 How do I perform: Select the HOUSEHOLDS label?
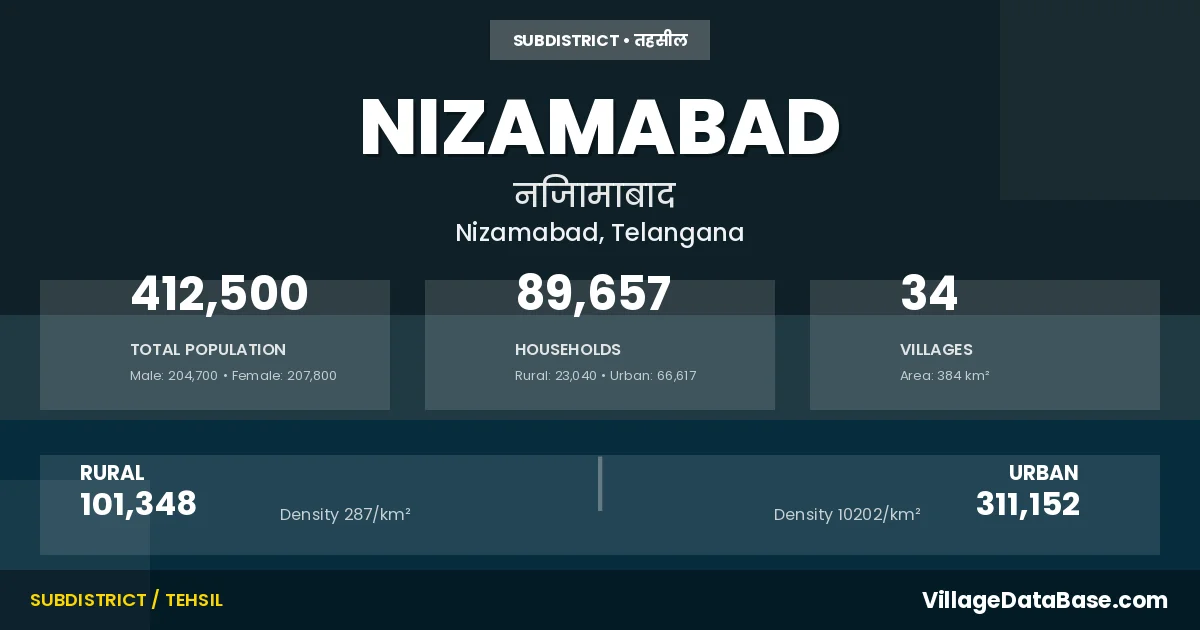pos(568,350)
